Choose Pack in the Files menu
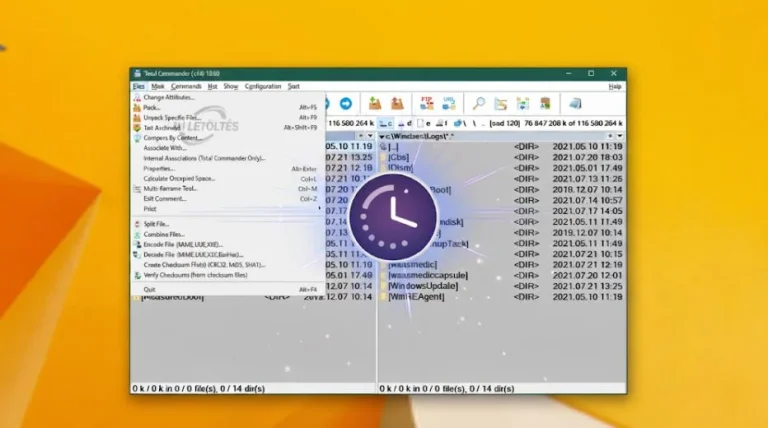The height and width of the screenshot is (428, 768). [227, 107]
